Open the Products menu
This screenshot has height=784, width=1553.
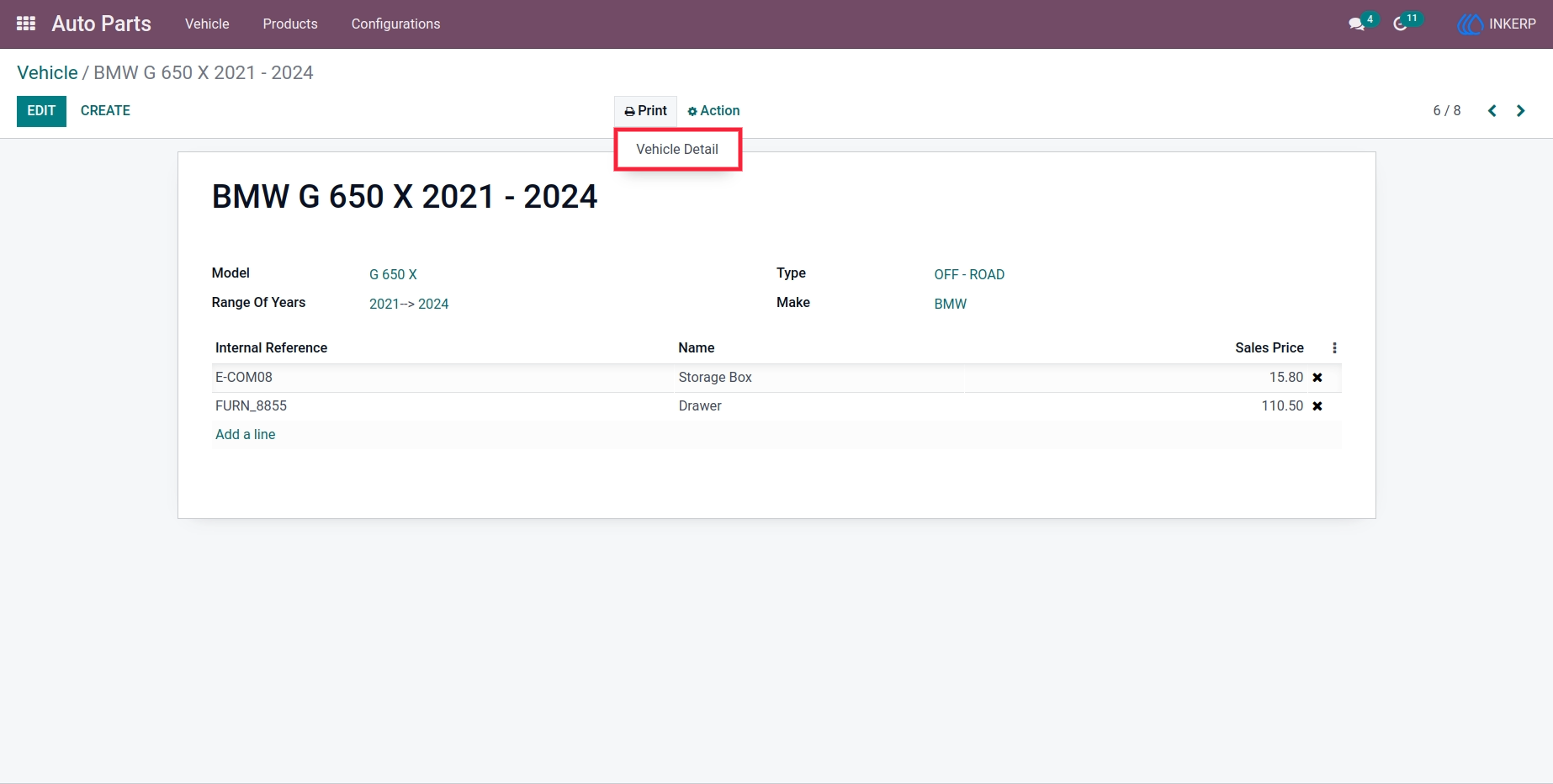pyautogui.click(x=290, y=24)
